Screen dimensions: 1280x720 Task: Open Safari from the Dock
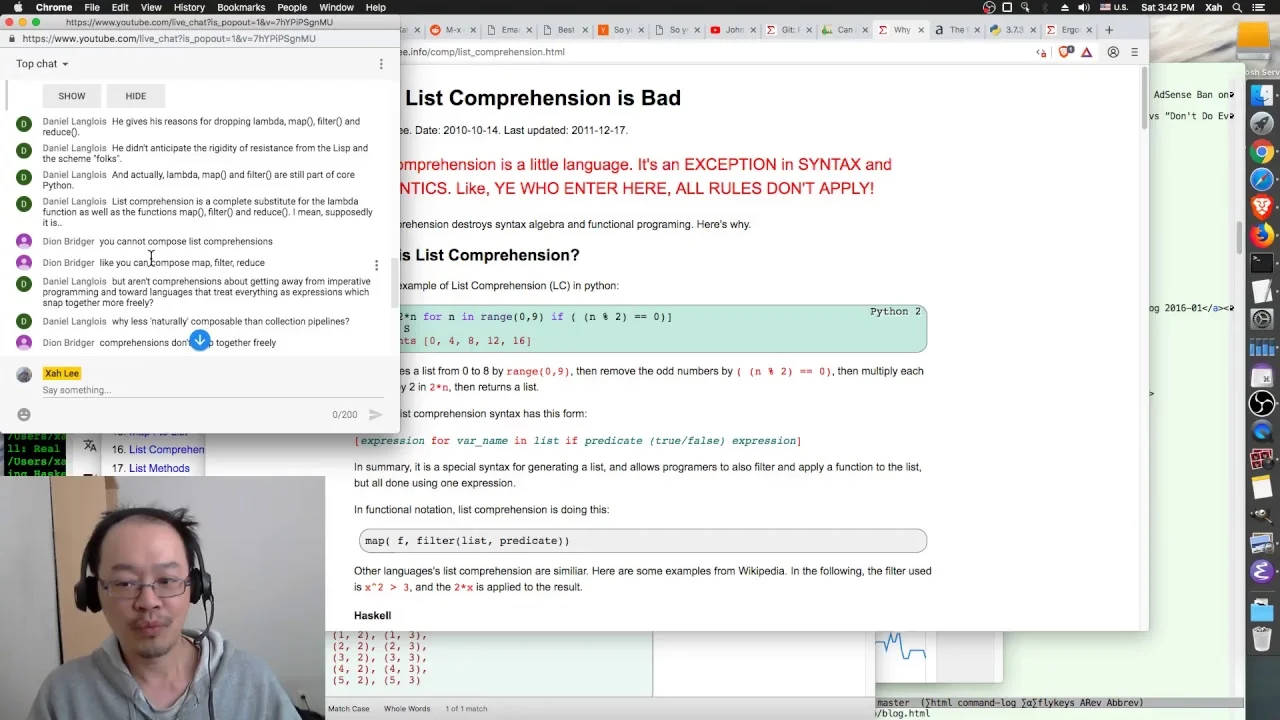click(1262, 179)
